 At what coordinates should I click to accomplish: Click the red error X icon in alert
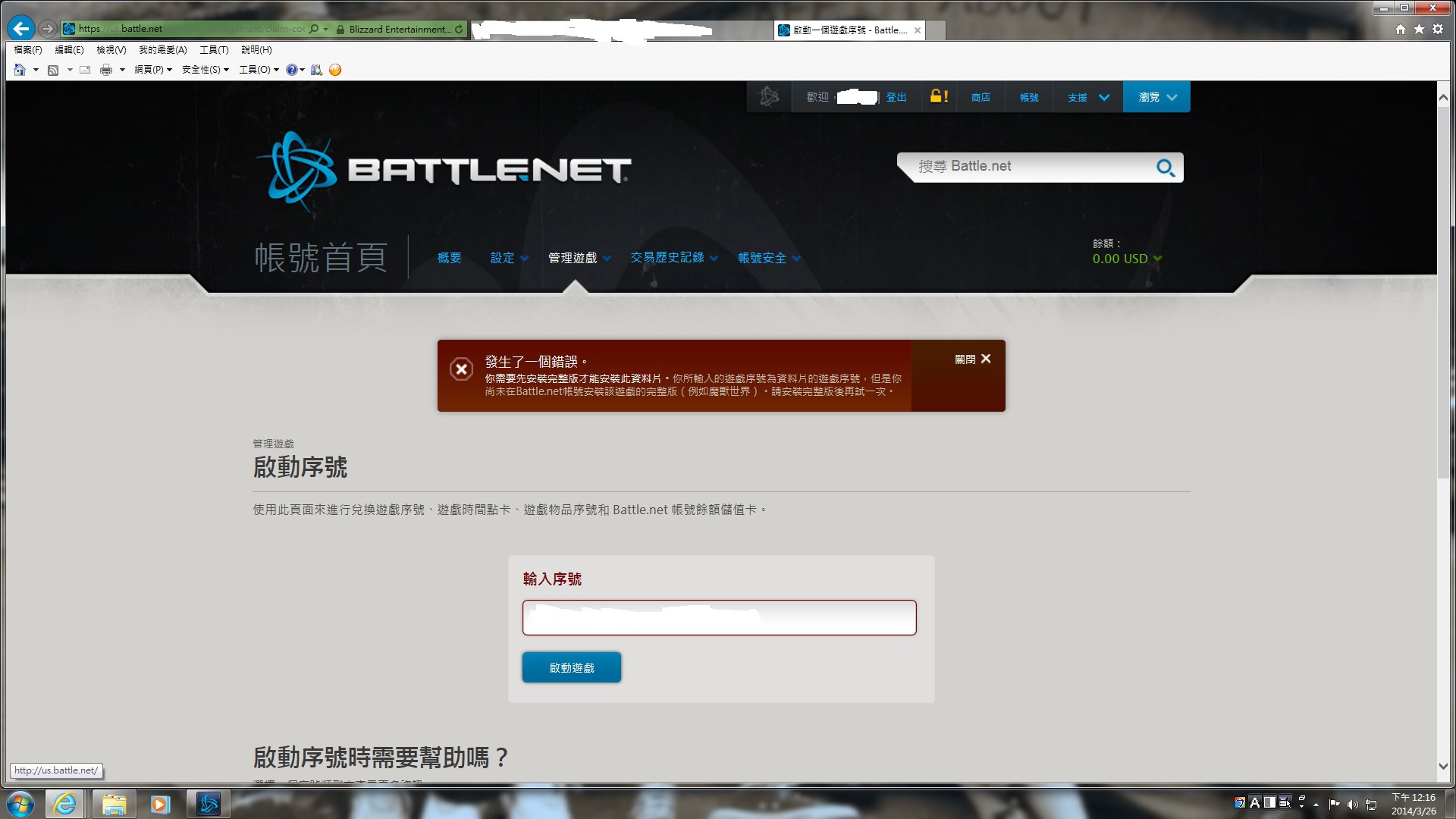pos(461,369)
